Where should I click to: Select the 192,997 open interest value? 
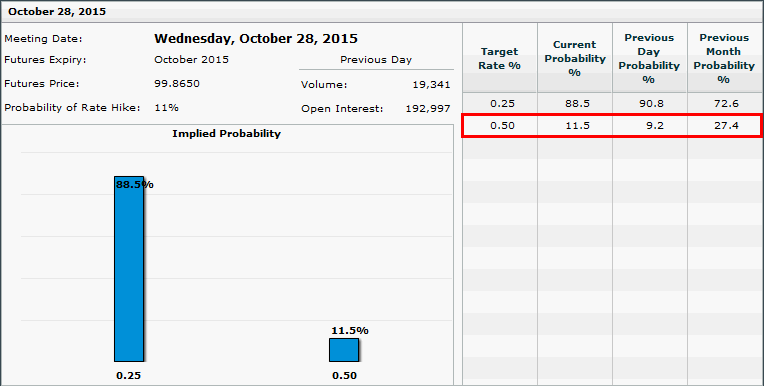tap(428, 109)
